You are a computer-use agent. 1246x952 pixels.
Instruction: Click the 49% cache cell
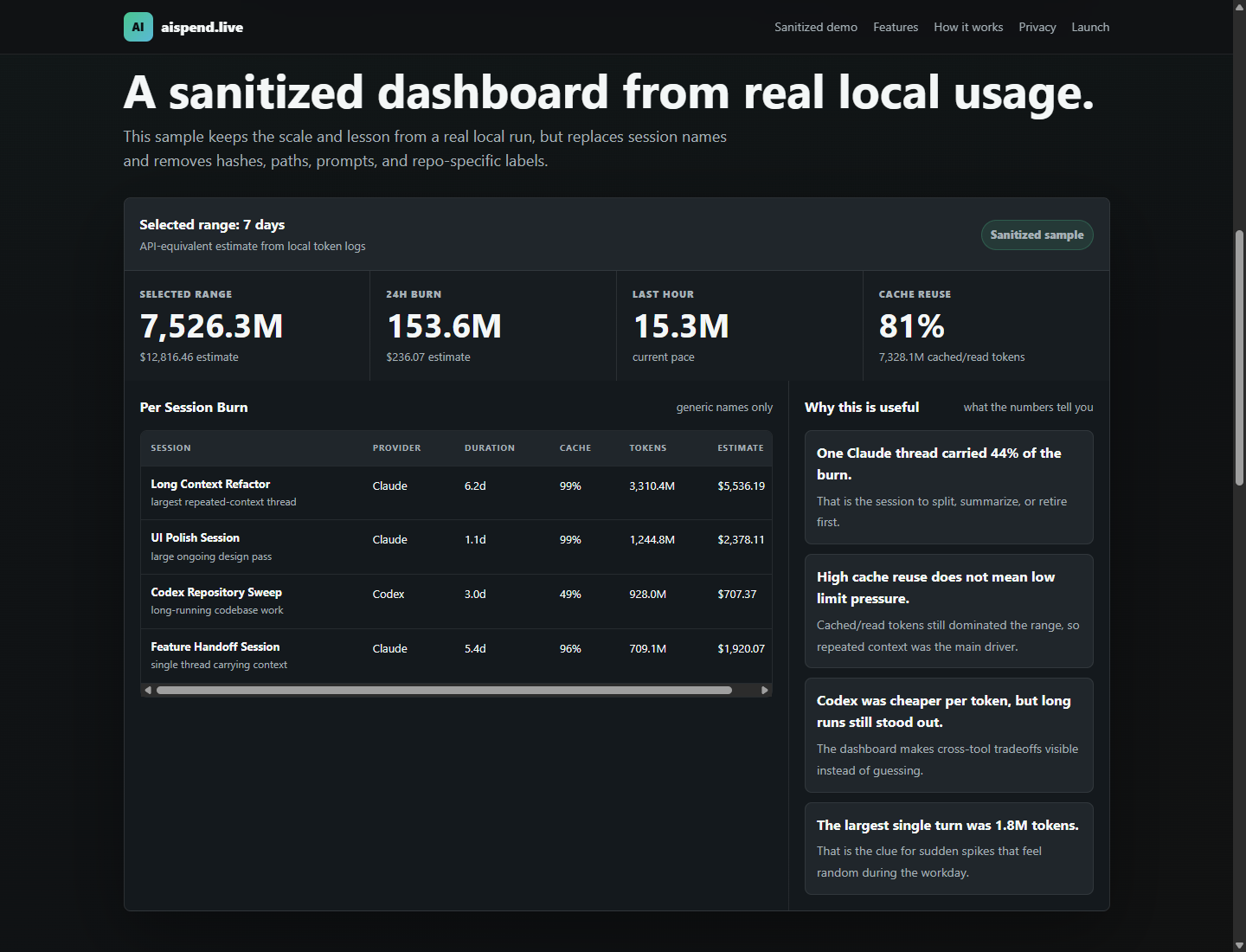[570, 595]
